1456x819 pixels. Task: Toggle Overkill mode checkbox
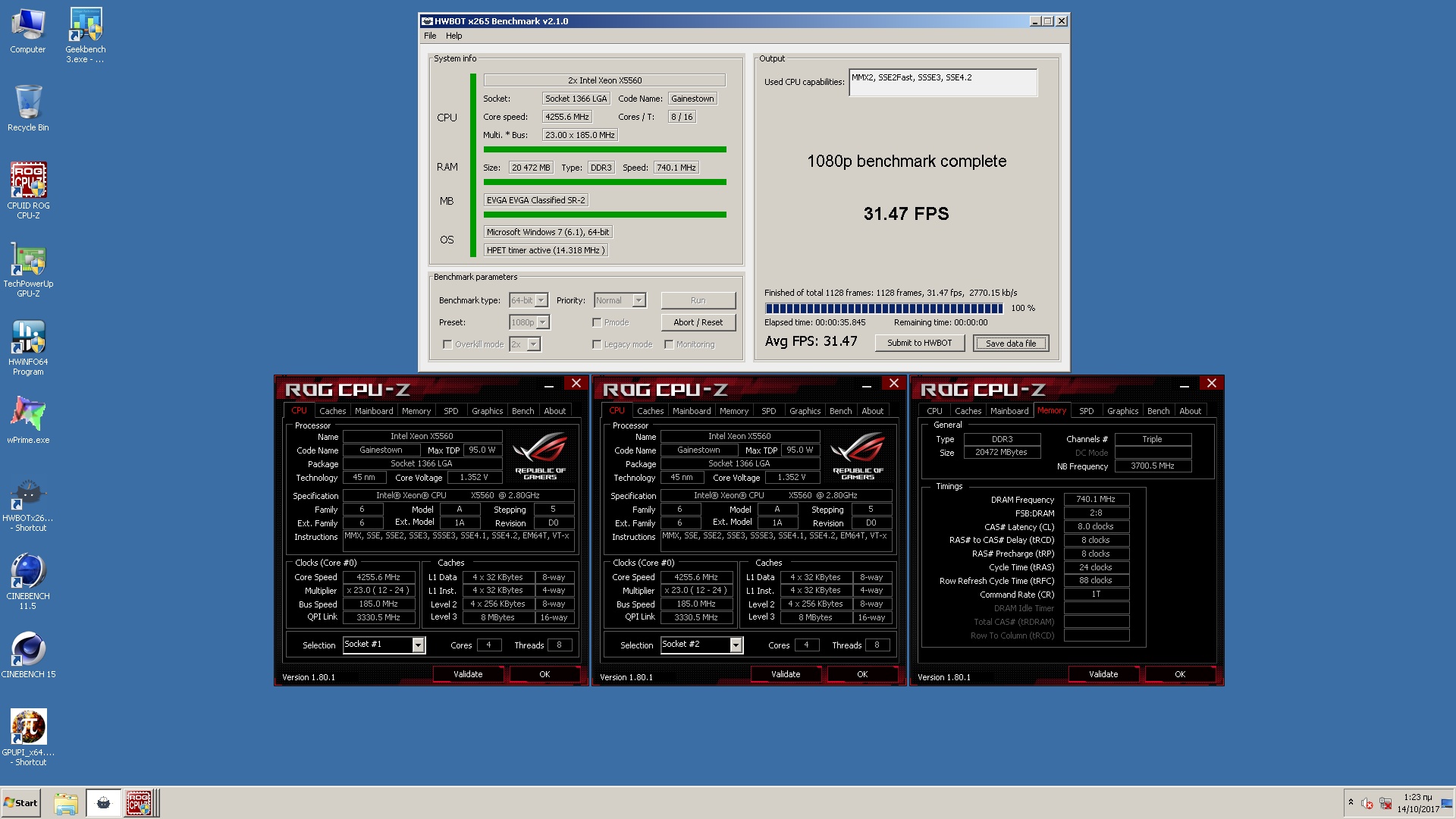[x=447, y=344]
